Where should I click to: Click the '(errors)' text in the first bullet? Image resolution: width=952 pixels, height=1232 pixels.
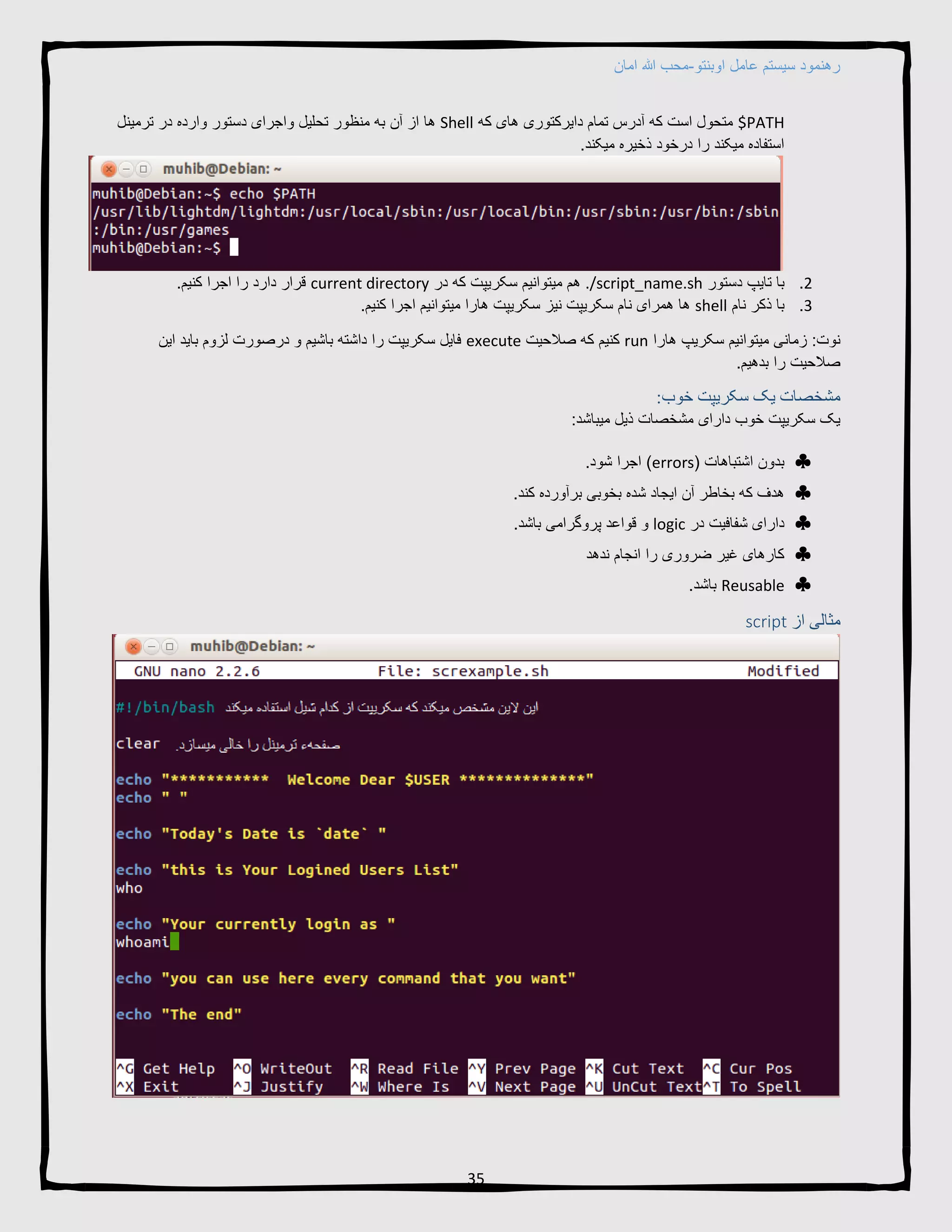673,463
